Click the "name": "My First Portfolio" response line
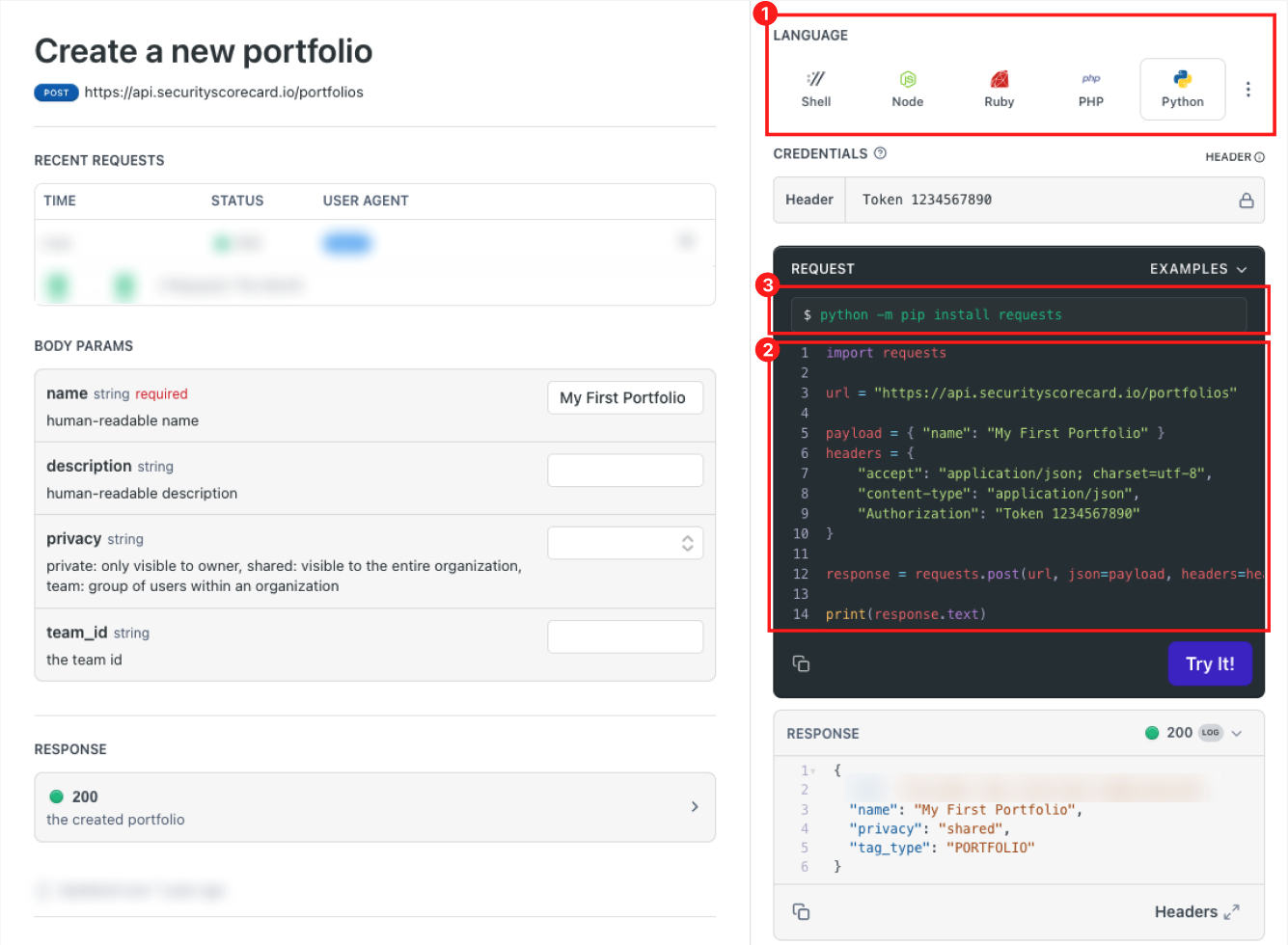 (x=966, y=810)
